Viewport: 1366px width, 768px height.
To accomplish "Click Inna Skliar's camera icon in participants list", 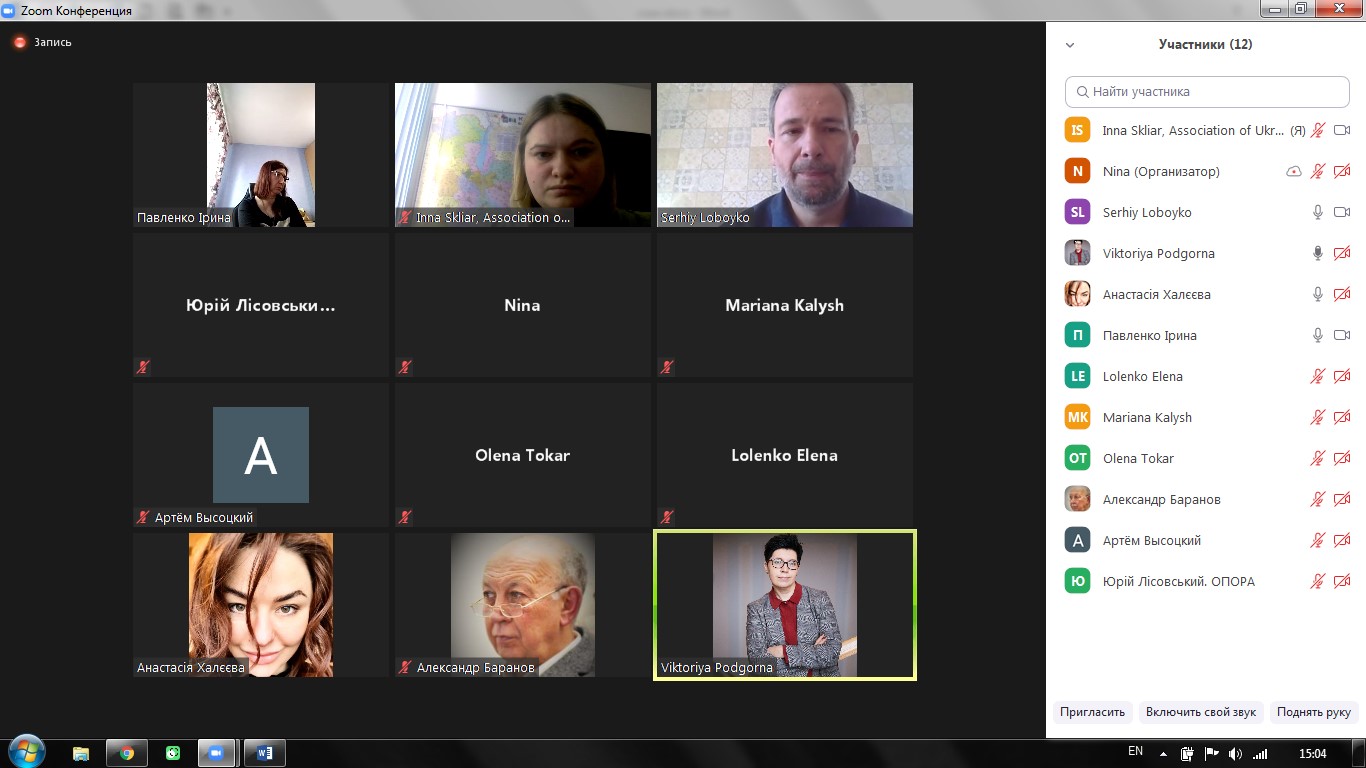I will pos(1342,131).
